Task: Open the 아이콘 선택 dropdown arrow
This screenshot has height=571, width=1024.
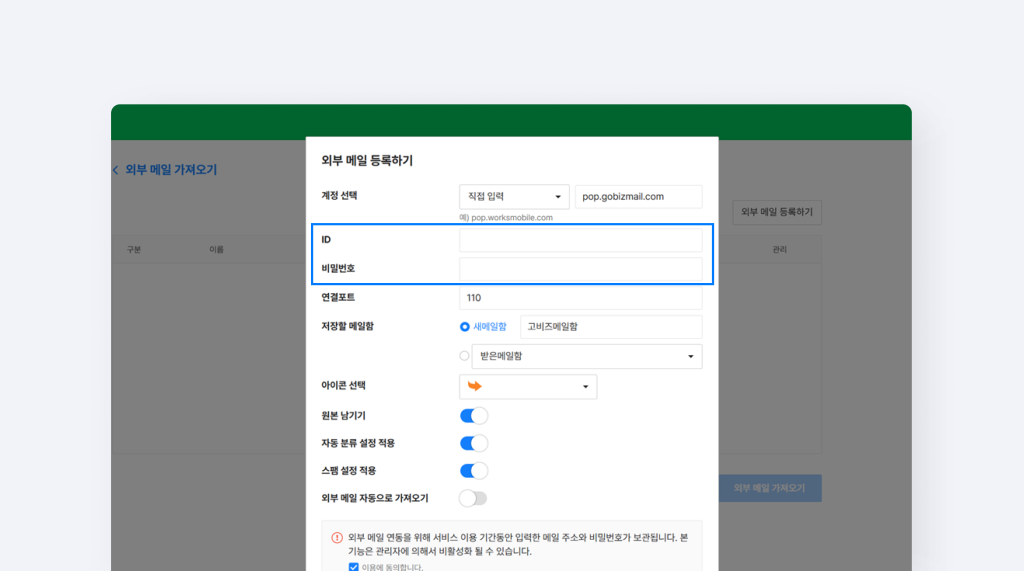Action: pyautogui.click(x=585, y=387)
